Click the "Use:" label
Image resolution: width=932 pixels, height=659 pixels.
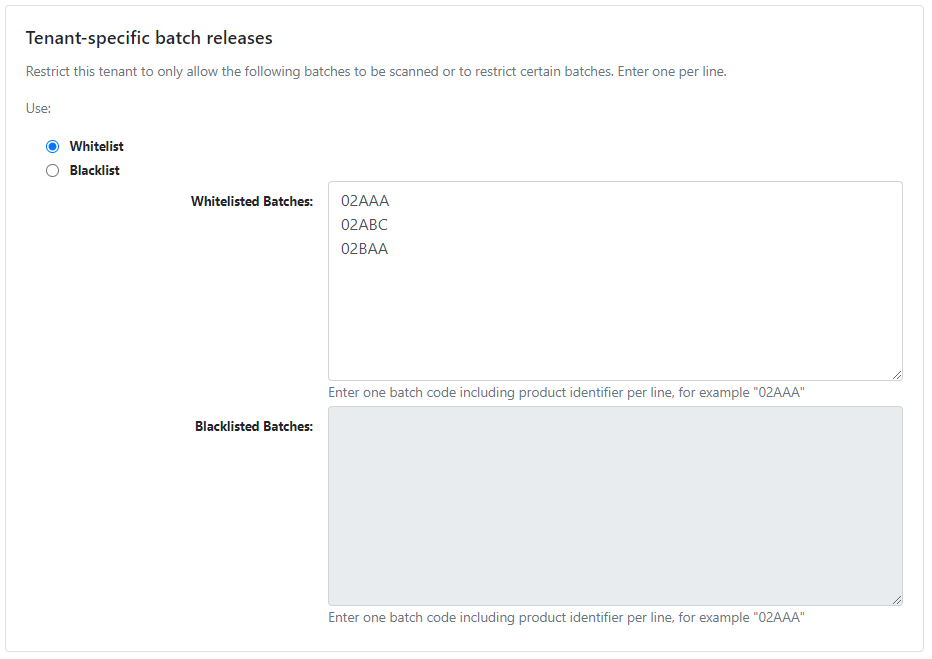click(38, 108)
